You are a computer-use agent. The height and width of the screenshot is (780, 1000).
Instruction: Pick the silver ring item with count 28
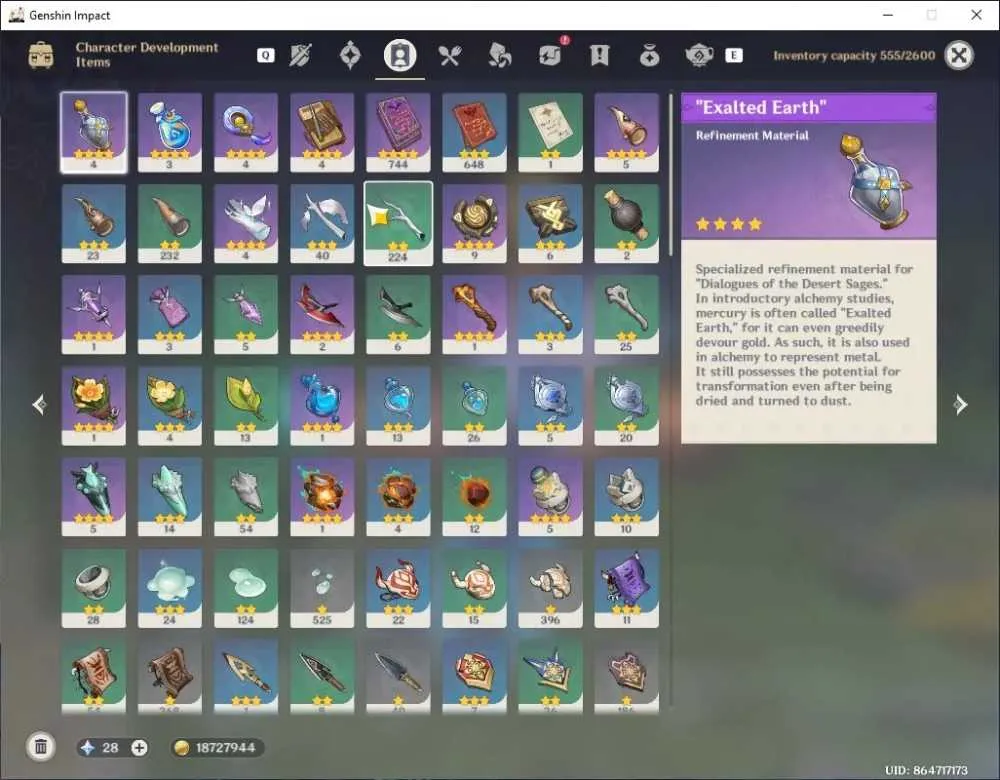(94, 588)
